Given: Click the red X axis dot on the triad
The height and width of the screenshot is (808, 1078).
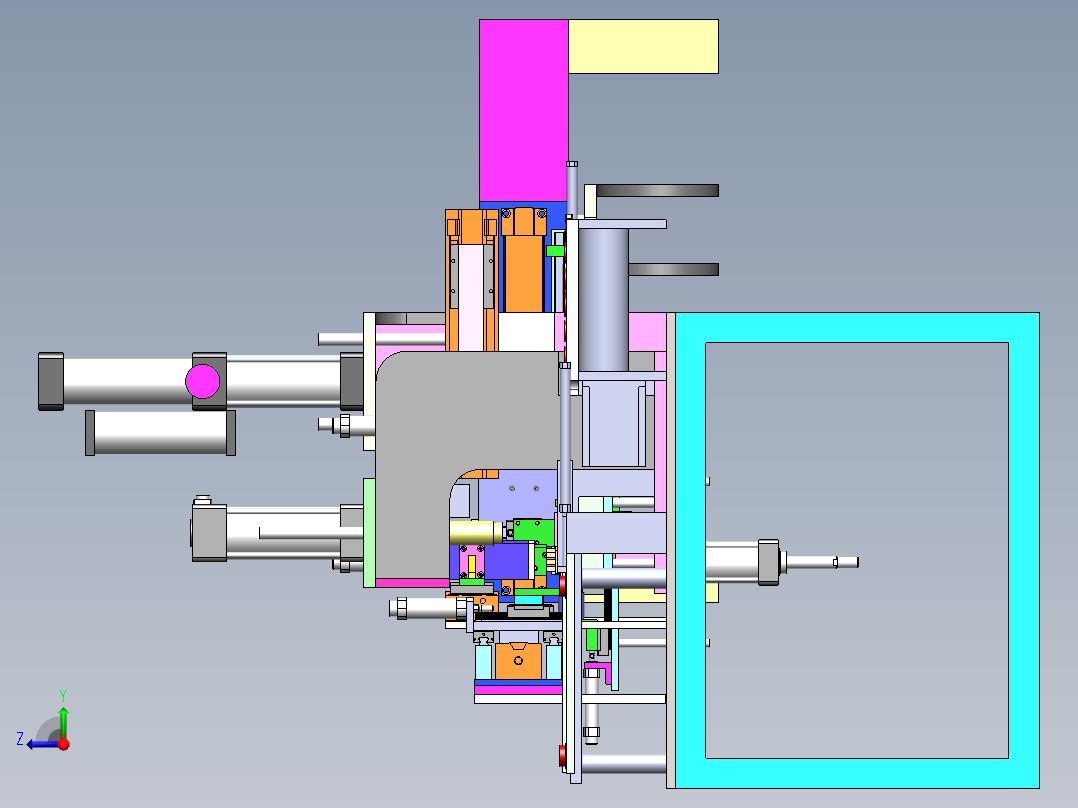Looking at the screenshot, I should coord(64,744).
